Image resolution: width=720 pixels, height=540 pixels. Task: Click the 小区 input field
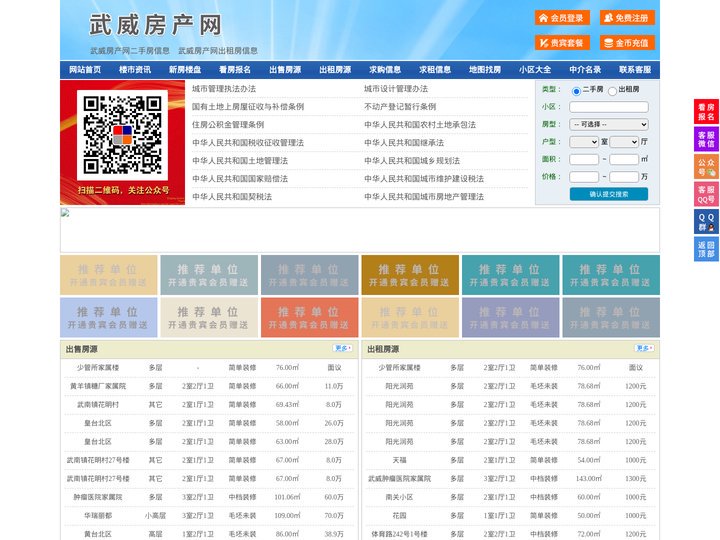pos(609,107)
